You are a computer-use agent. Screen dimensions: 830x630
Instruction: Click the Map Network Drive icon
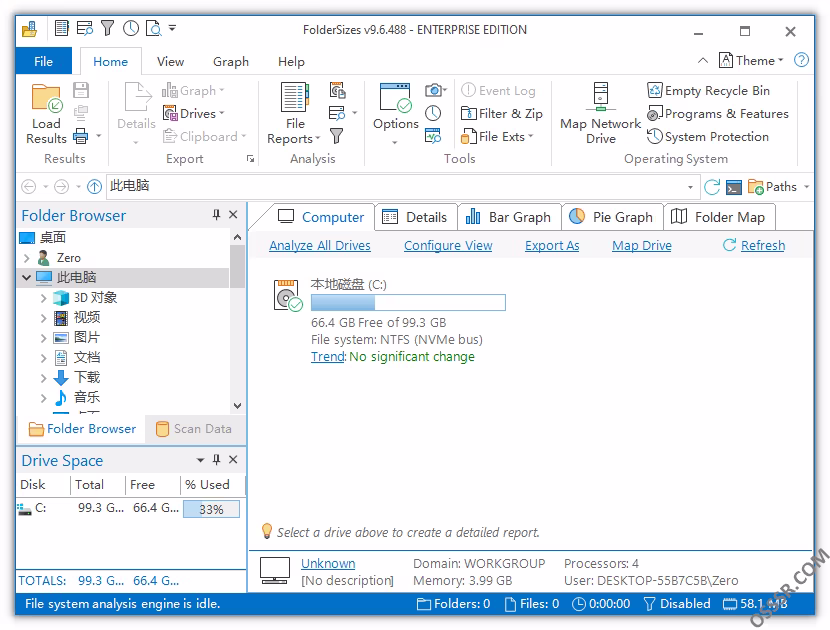click(x=601, y=96)
